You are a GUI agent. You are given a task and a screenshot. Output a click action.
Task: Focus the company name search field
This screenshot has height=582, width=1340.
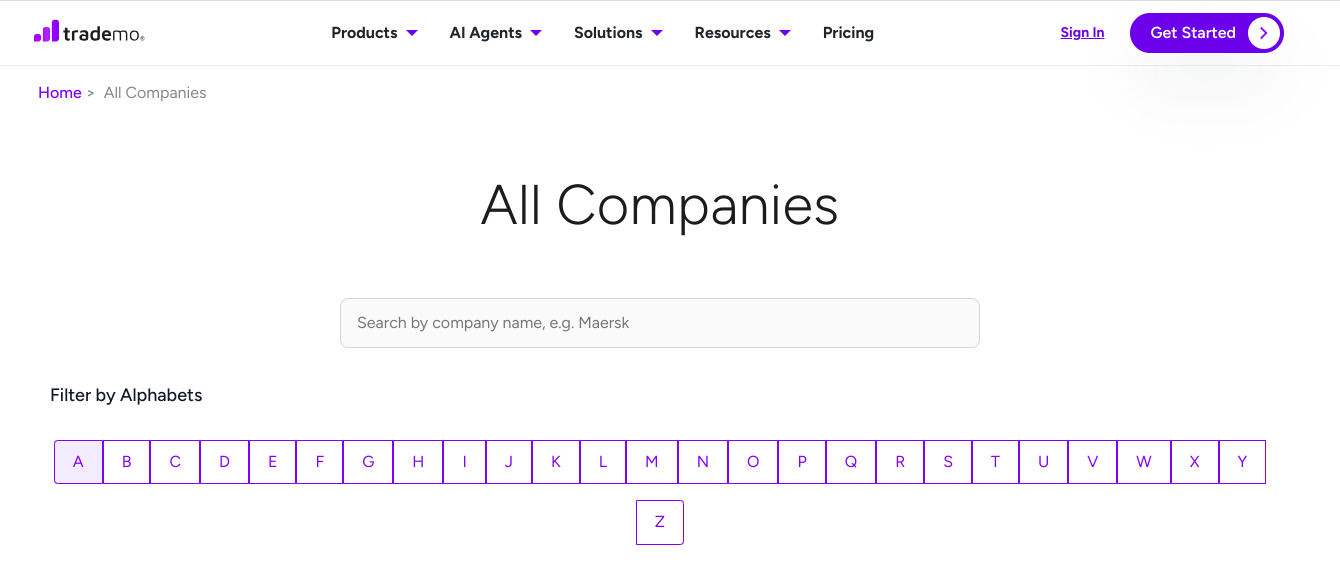click(660, 323)
